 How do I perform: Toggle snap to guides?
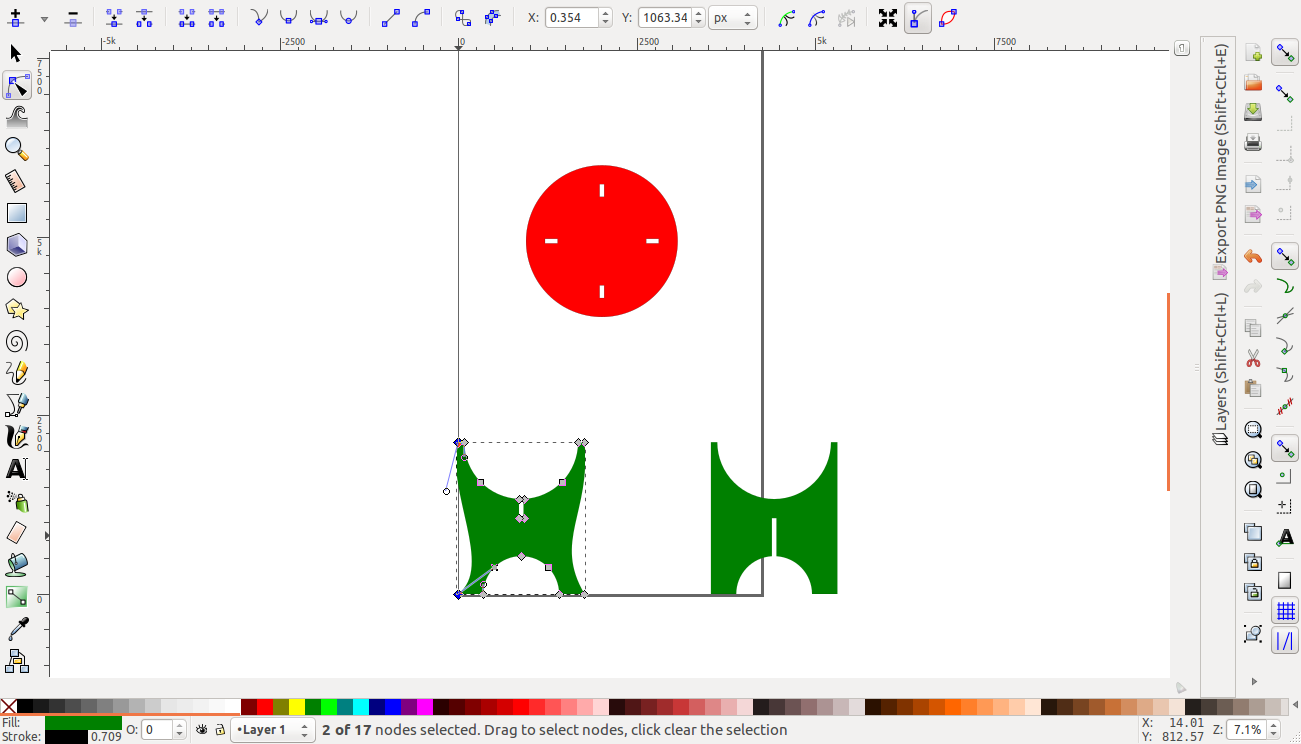click(1285, 641)
